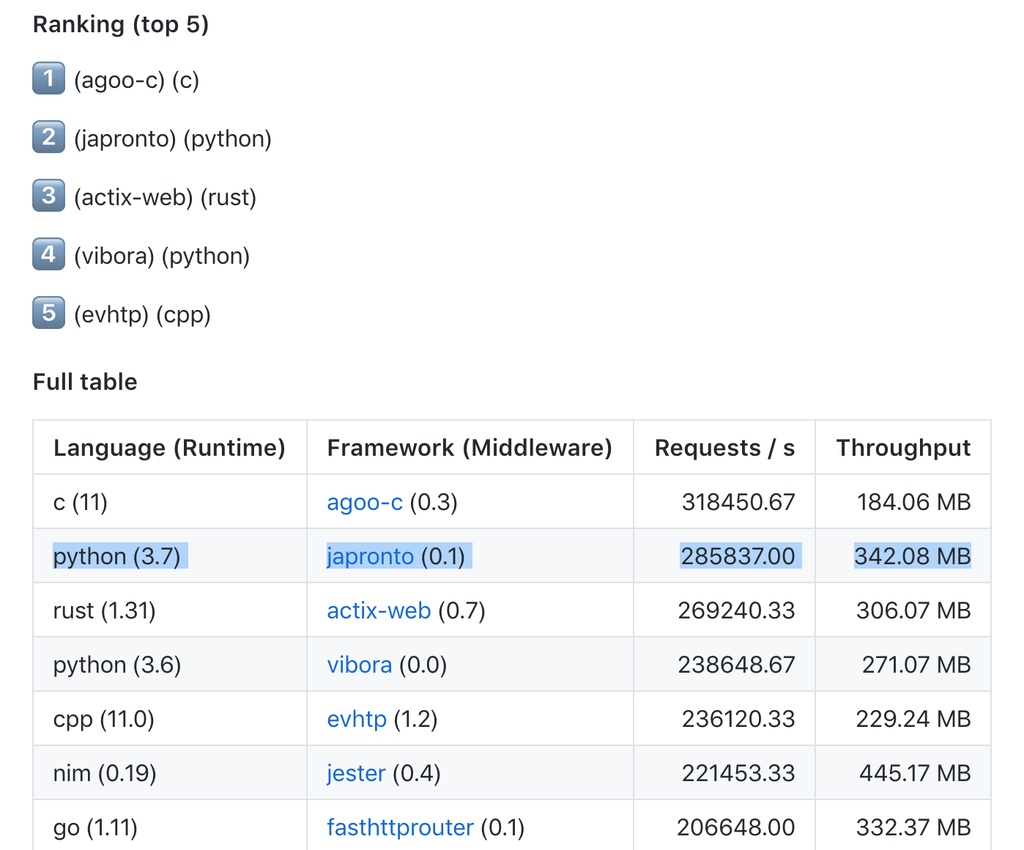
Task: Click the number 2 emoji beside japronto
Action: click(48, 137)
